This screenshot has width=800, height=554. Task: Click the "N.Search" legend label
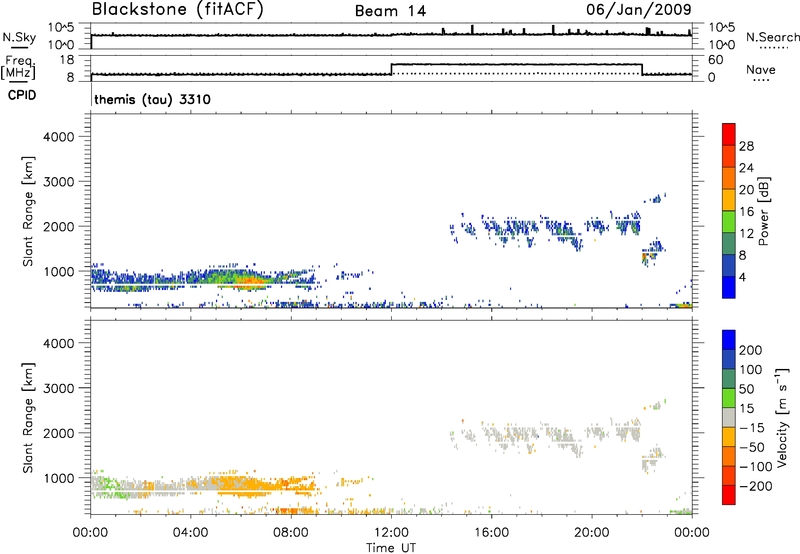[x=772, y=37]
